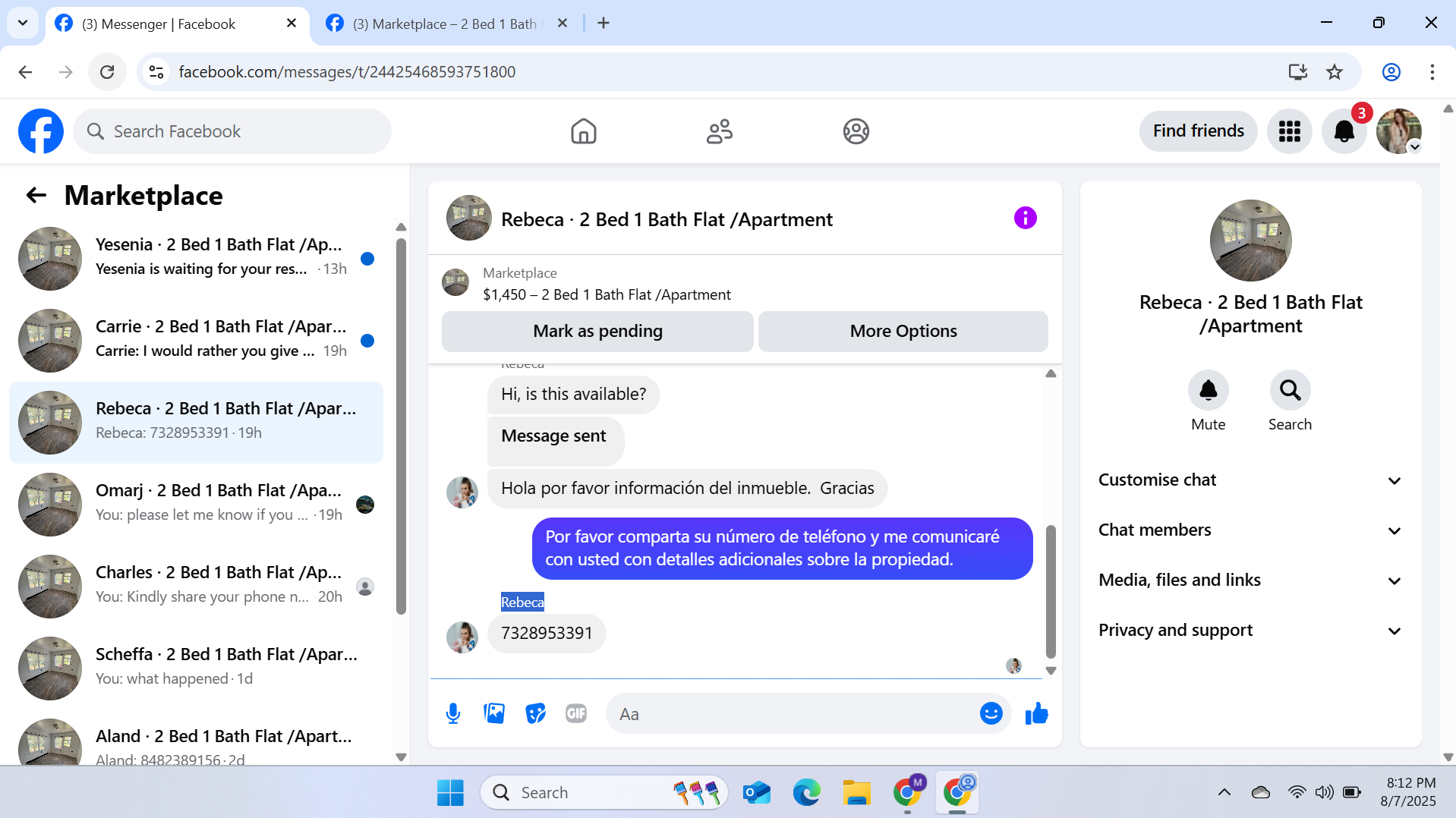The width and height of the screenshot is (1456, 818).
Task: Click the 7328953391 message bubble
Action: pyautogui.click(x=547, y=634)
